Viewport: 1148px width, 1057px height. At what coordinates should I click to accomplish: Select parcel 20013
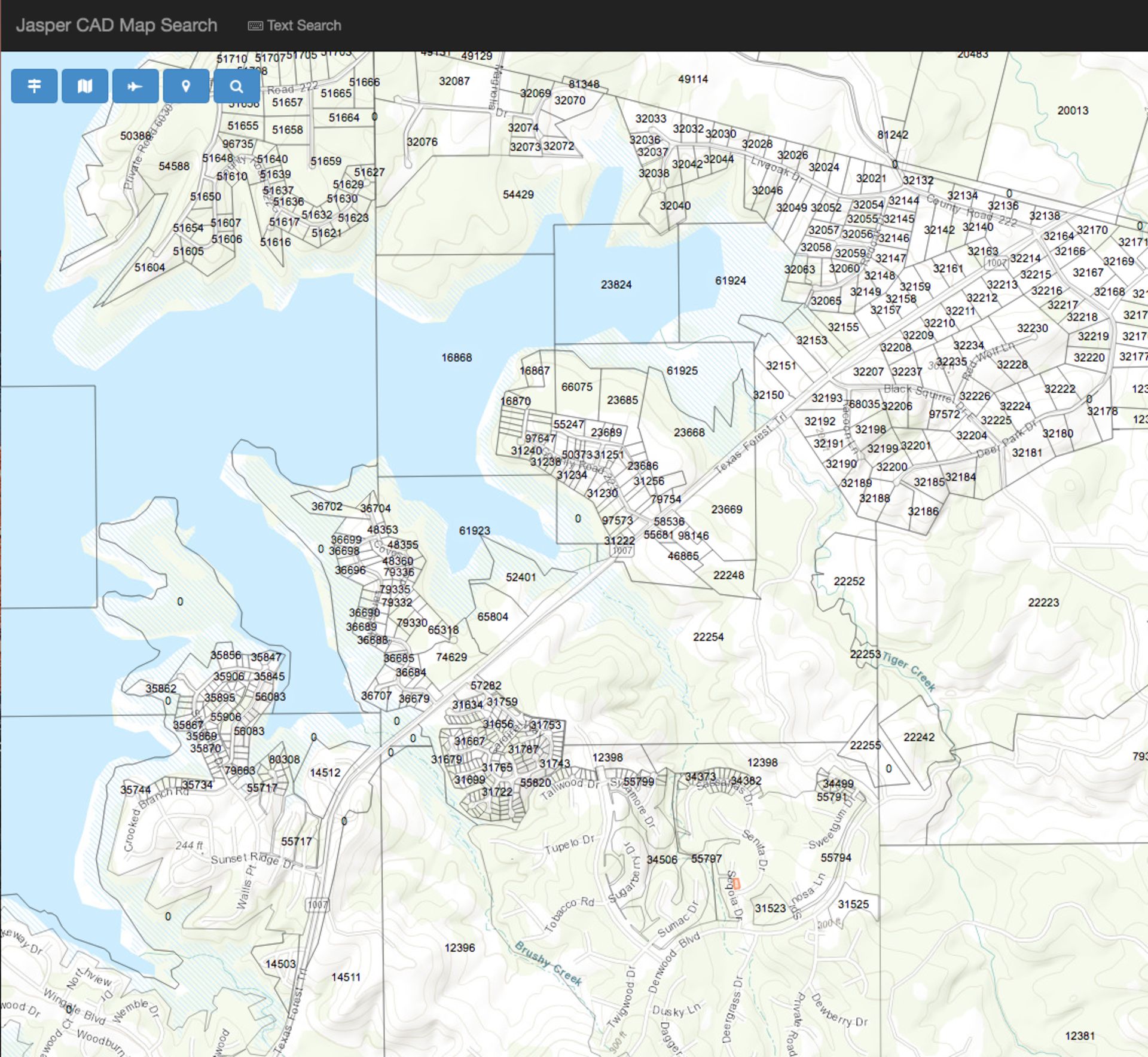click(1073, 111)
